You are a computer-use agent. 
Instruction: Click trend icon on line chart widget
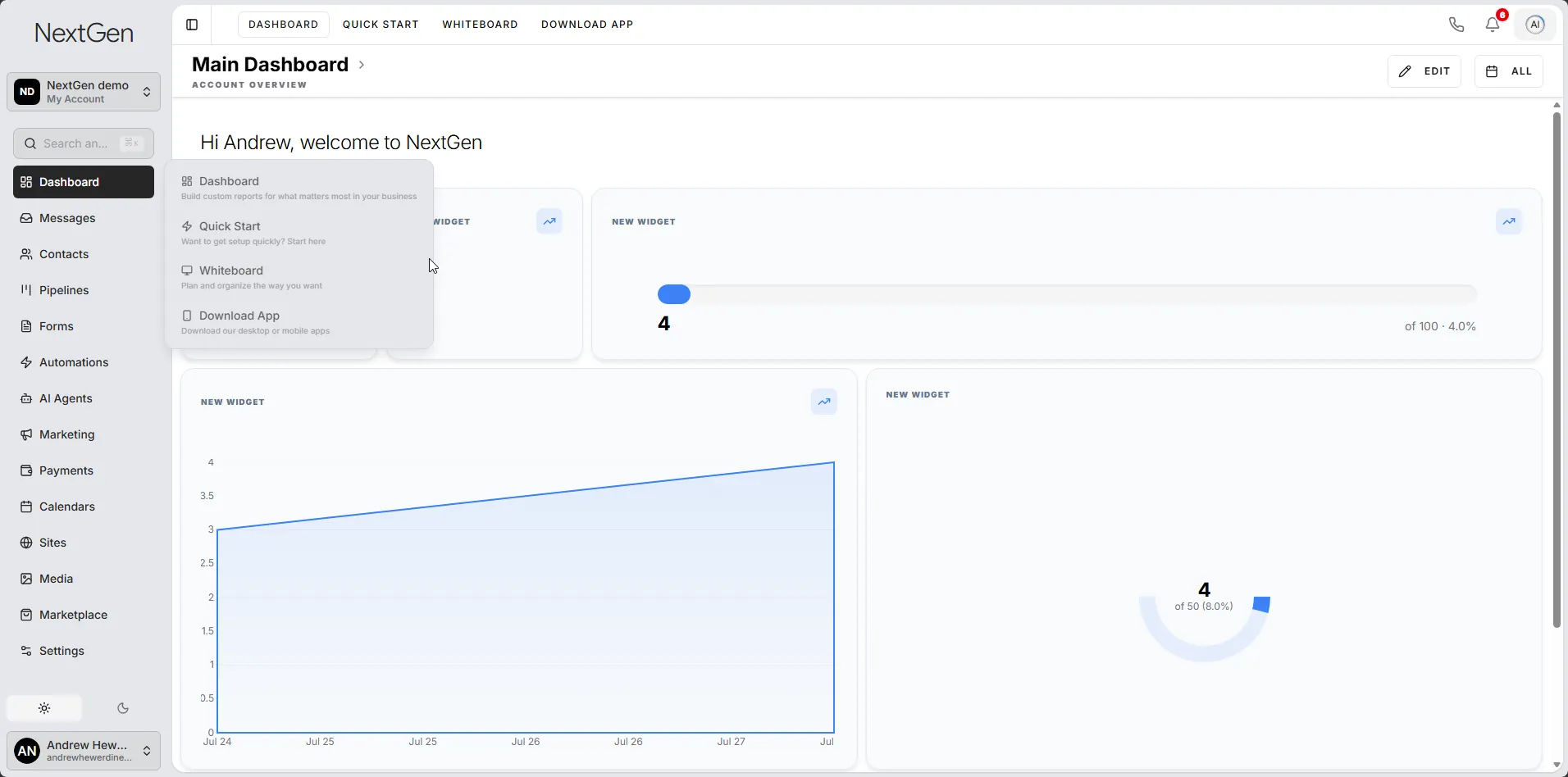[824, 402]
